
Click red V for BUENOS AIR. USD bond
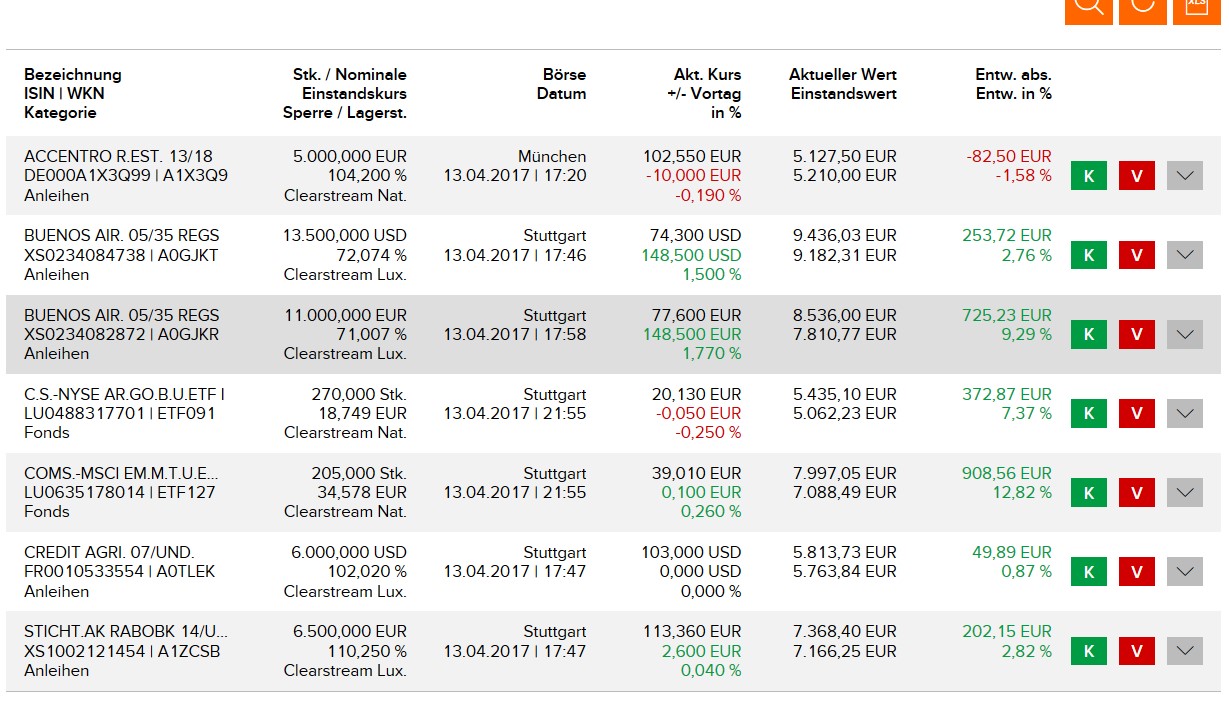click(1136, 255)
